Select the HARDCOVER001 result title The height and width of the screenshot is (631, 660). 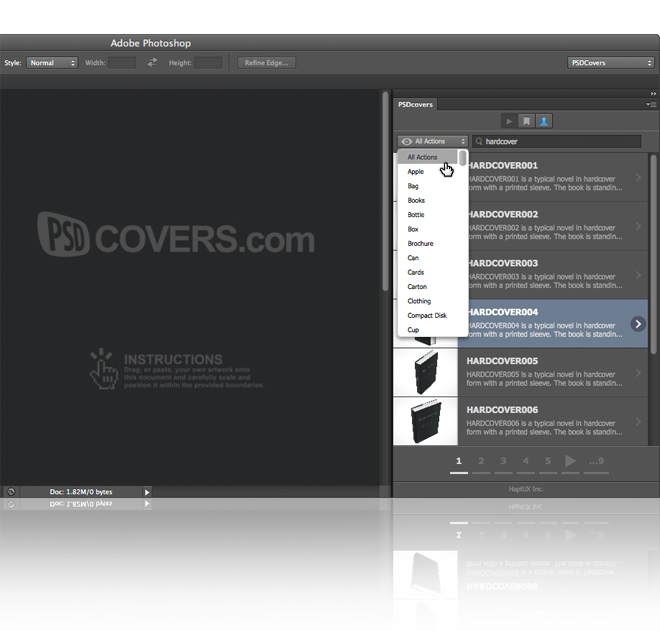(503, 165)
